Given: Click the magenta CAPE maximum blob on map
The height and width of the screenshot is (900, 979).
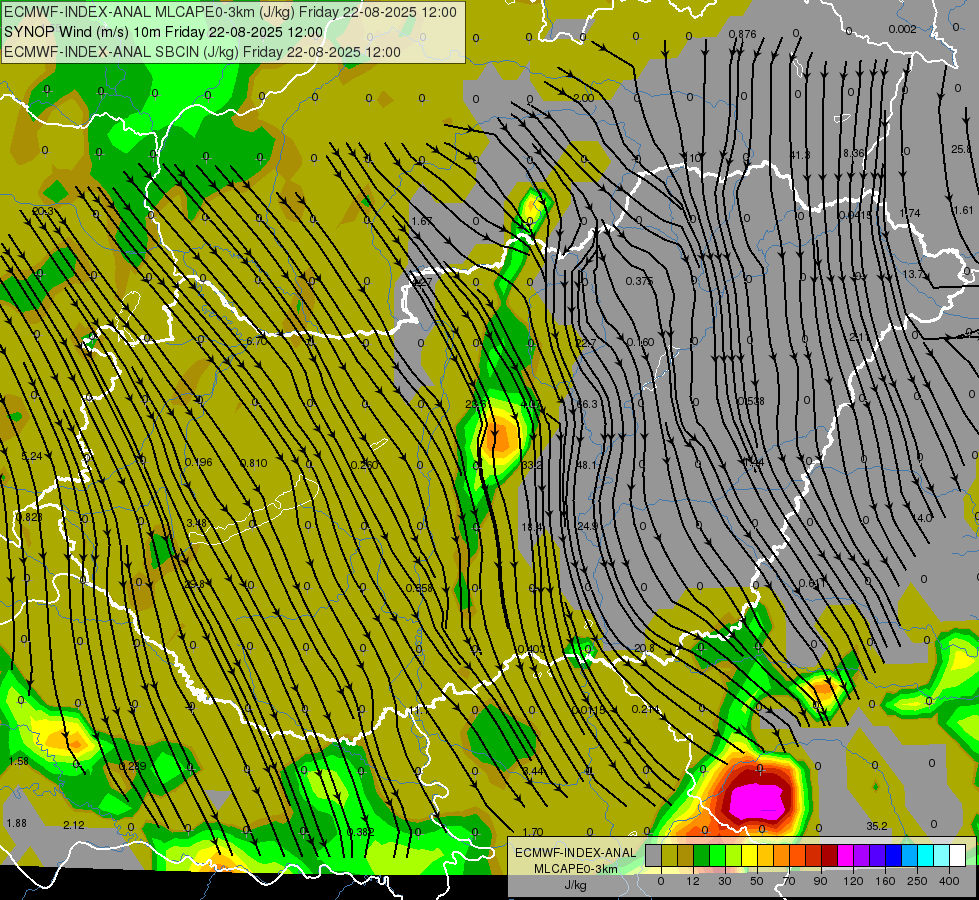Looking at the screenshot, I should (757, 801).
